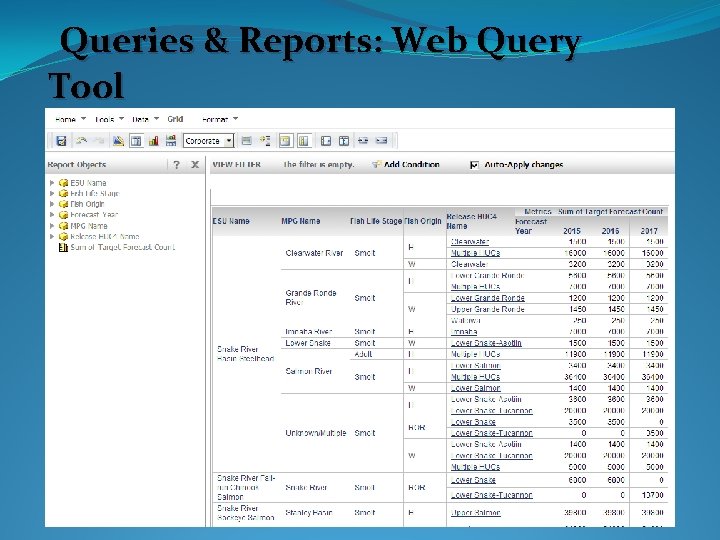
Task: Toggle the banding icon after Corporate dropdown
Action: (247, 141)
